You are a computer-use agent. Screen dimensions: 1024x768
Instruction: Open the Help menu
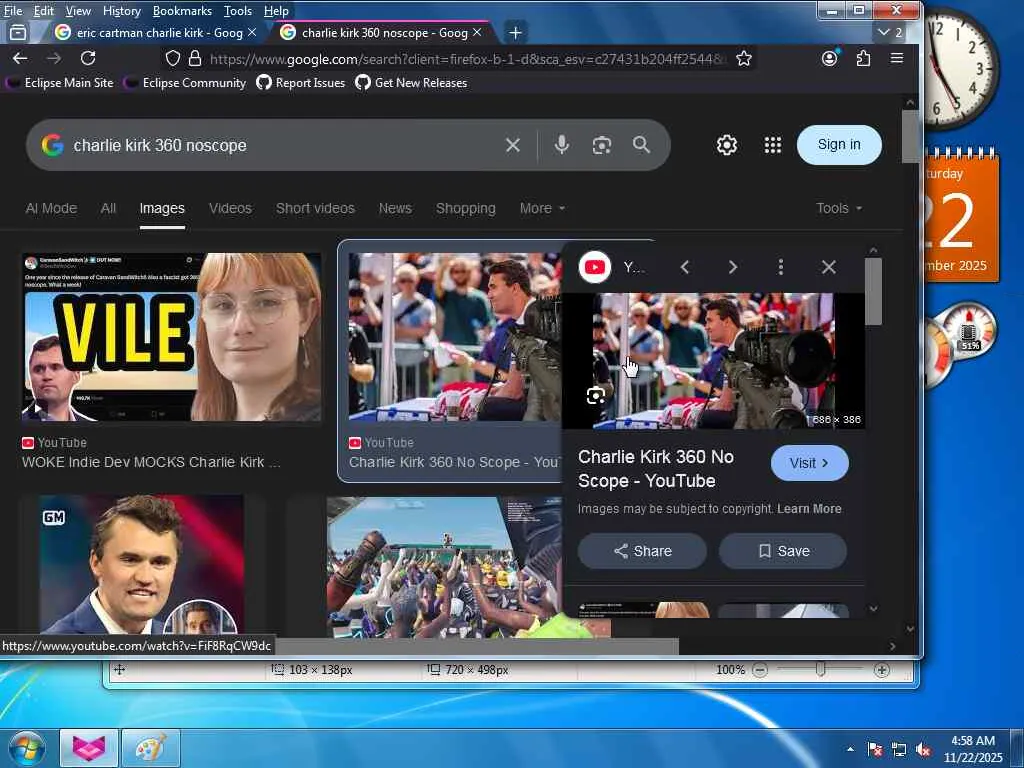pos(276,10)
